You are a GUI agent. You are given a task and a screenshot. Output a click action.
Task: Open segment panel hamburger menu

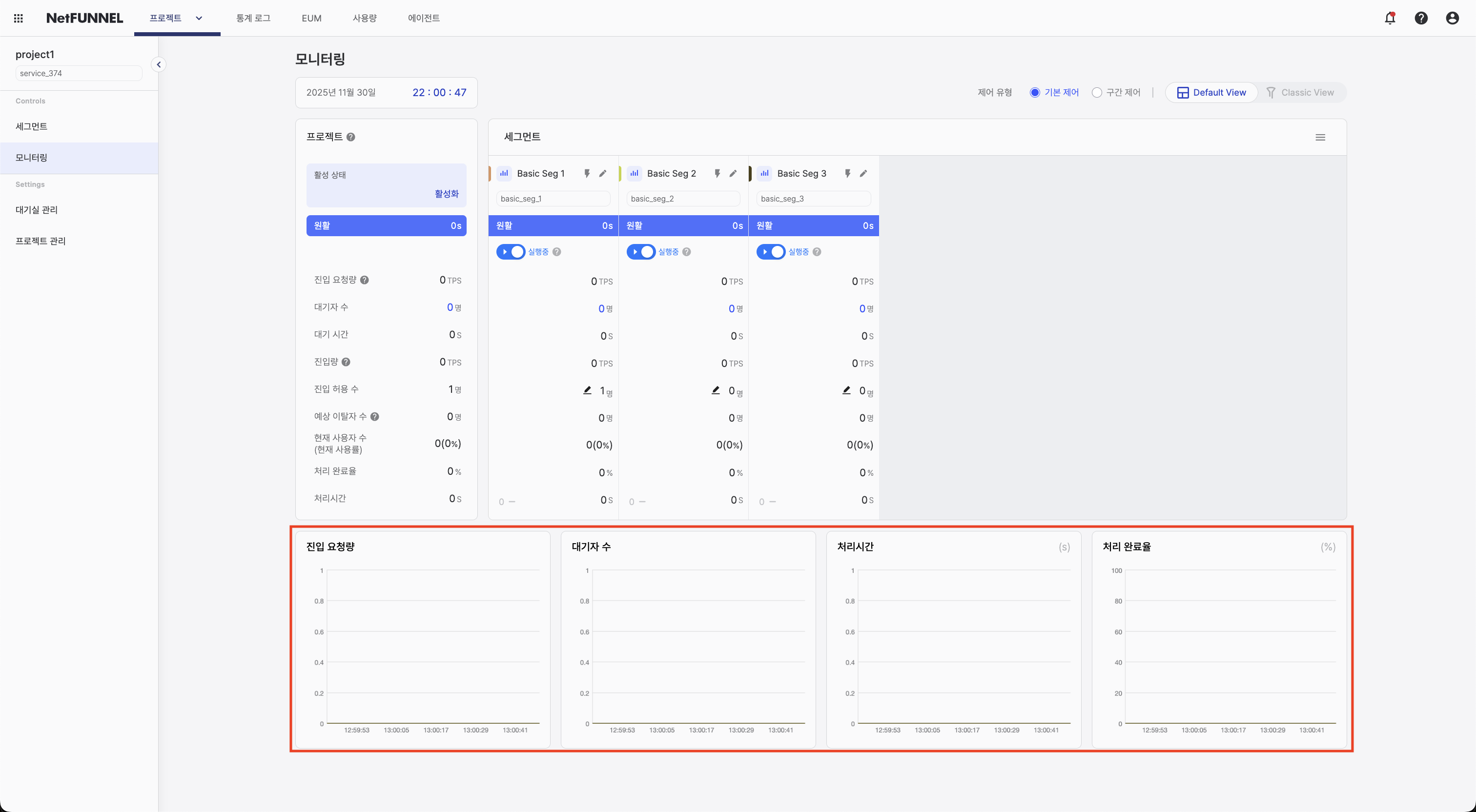click(x=1320, y=137)
